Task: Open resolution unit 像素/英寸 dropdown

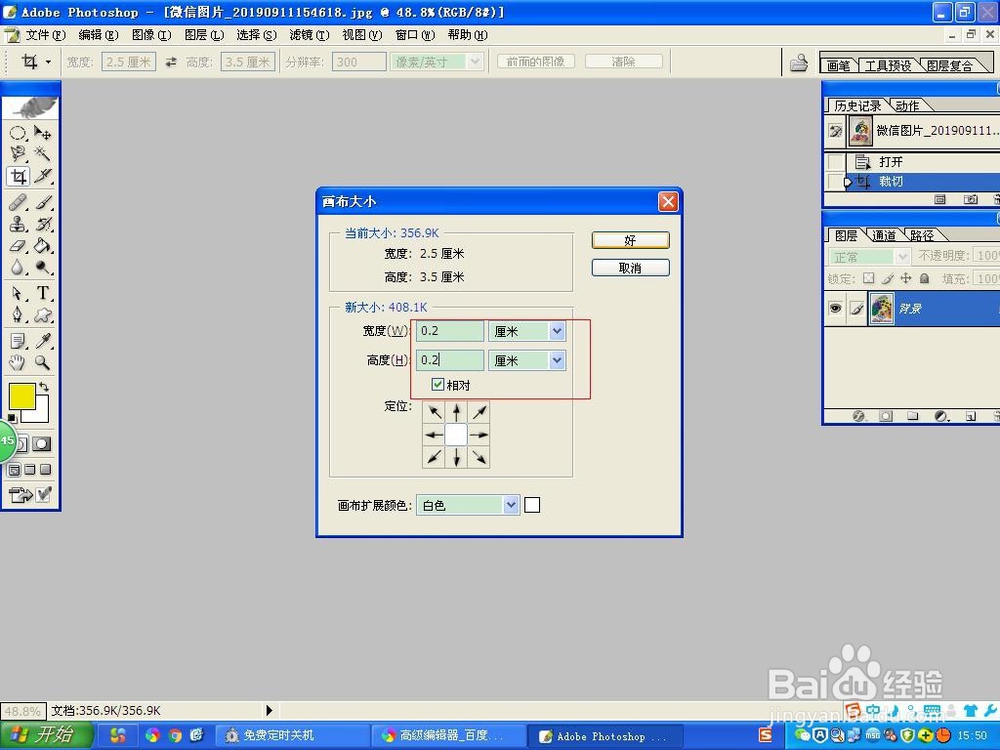Action: click(474, 62)
